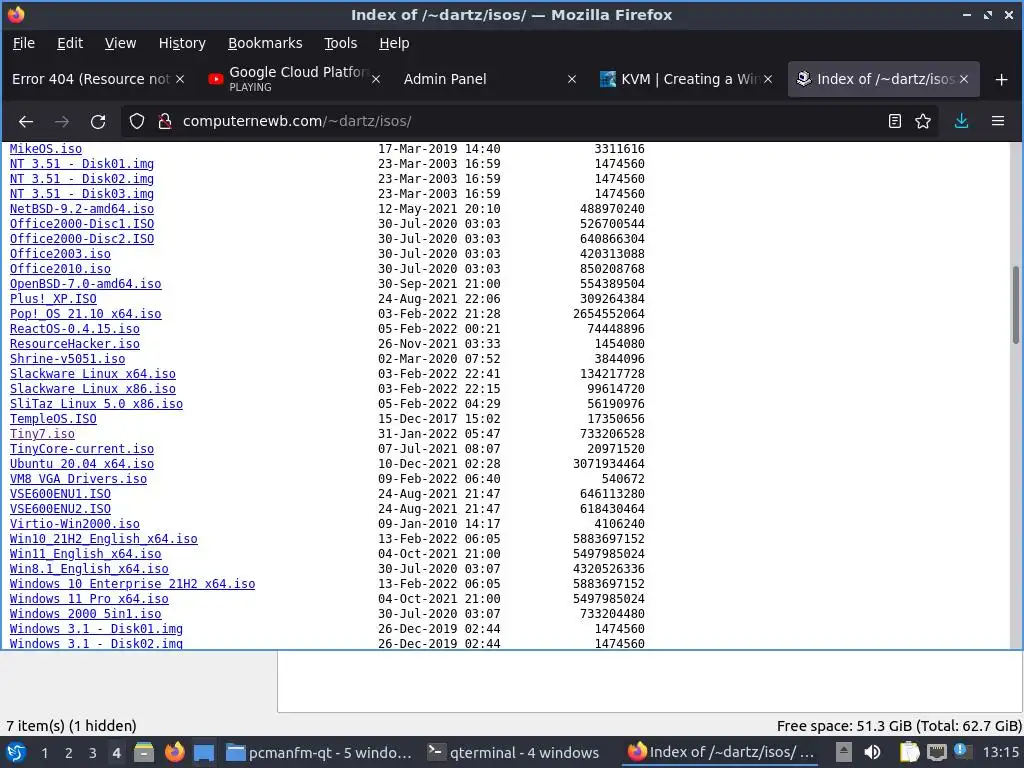Open the volume control in system tray
This screenshot has width=1024, height=768.
[x=872, y=752]
